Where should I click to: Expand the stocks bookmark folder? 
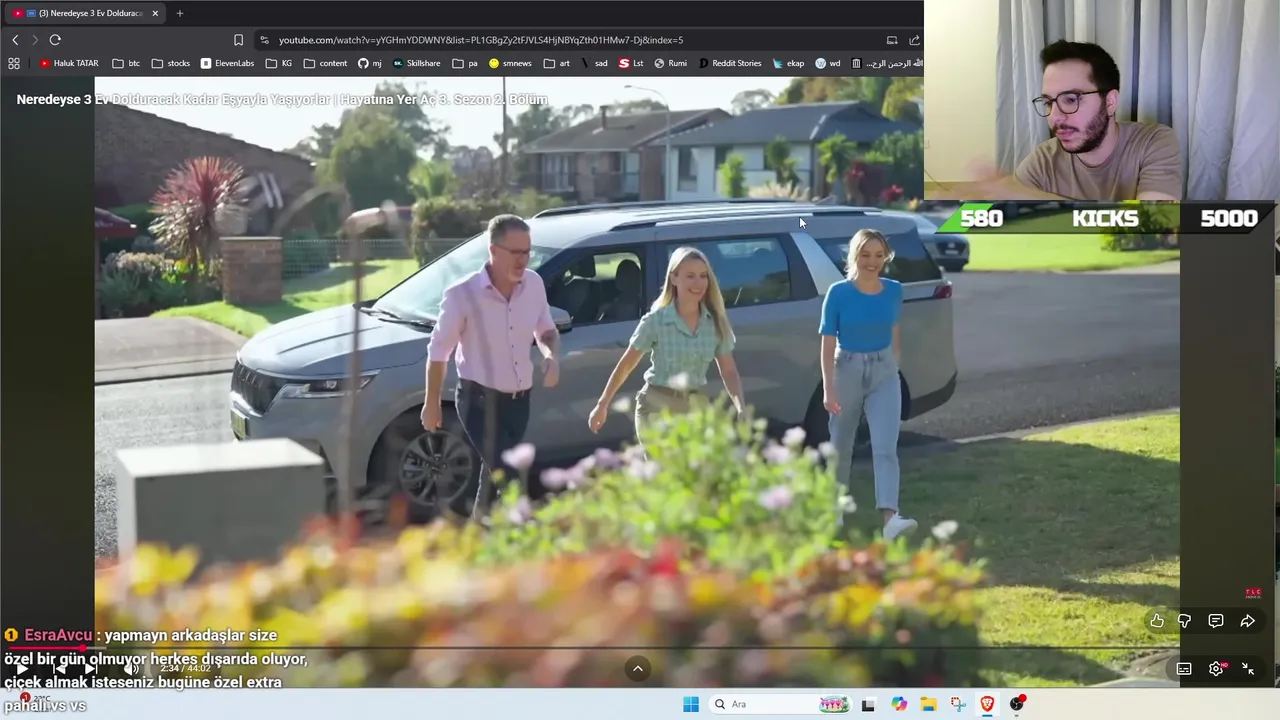pyautogui.click(x=170, y=63)
